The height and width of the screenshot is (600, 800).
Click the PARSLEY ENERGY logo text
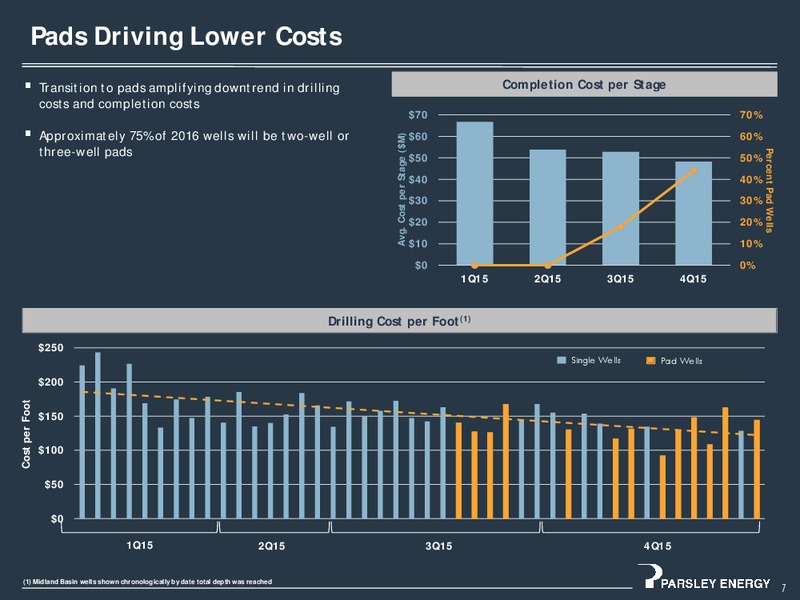tap(715, 583)
